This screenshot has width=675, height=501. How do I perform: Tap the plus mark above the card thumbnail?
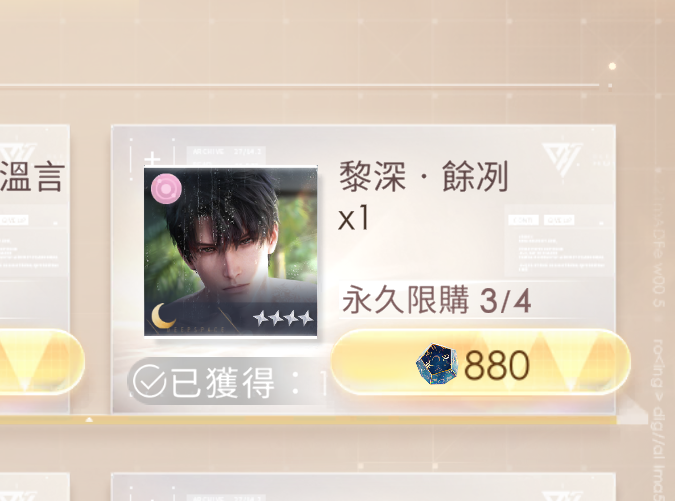coord(153,158)
